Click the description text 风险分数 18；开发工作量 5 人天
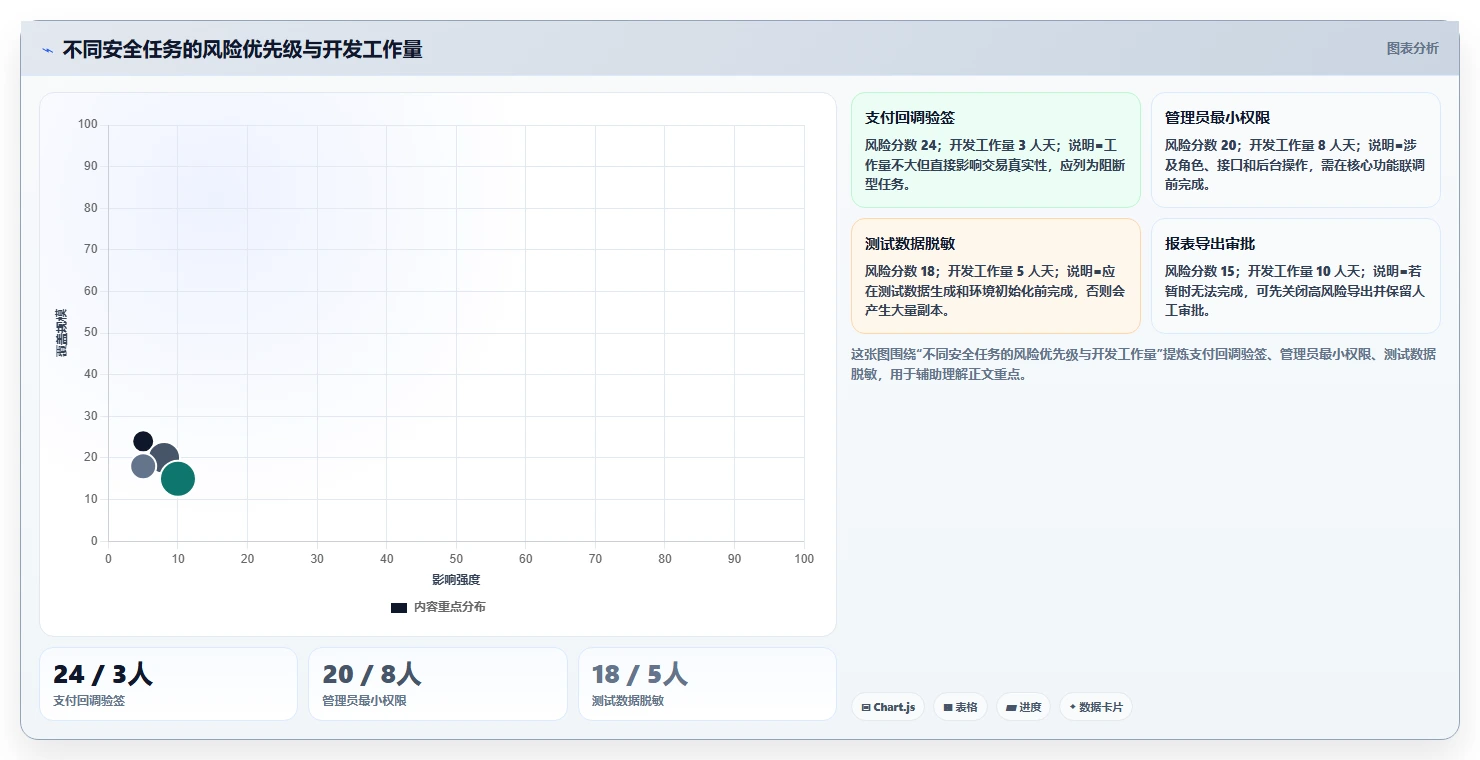This screenshot has height=760, width=1480. coord(960,271)
